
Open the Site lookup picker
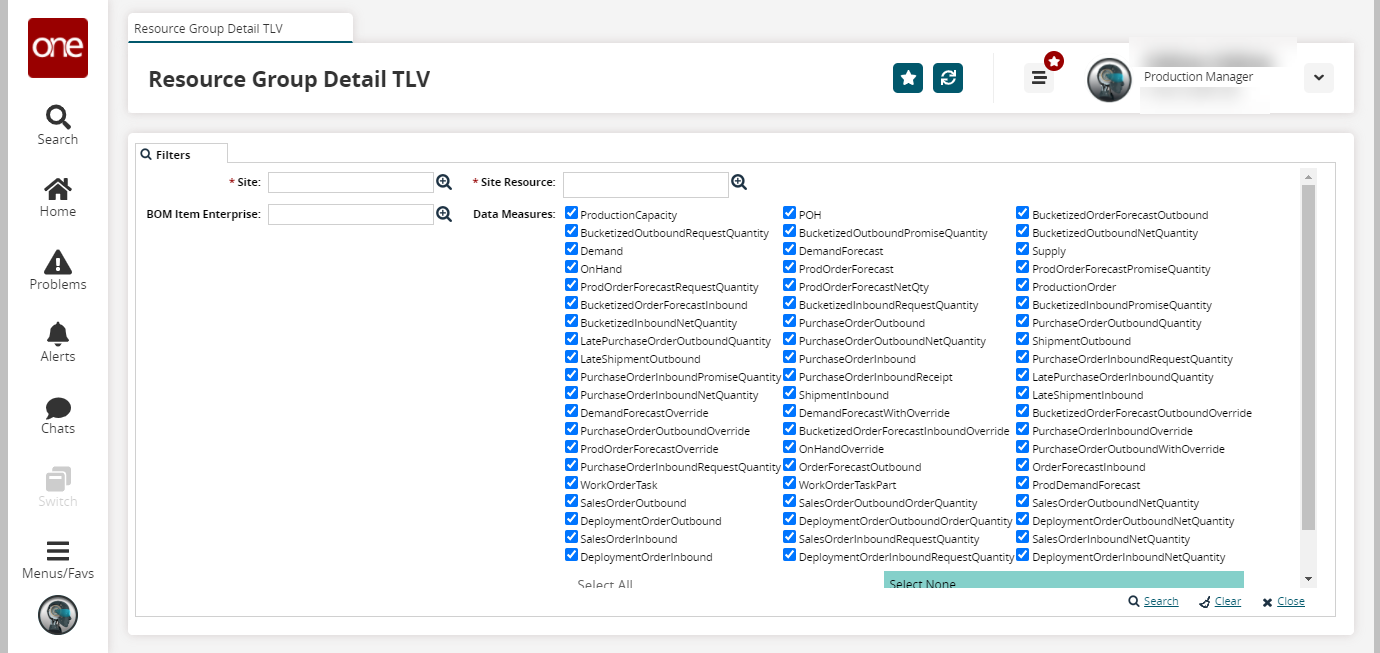pyautogui.click(x=444, y=182)
